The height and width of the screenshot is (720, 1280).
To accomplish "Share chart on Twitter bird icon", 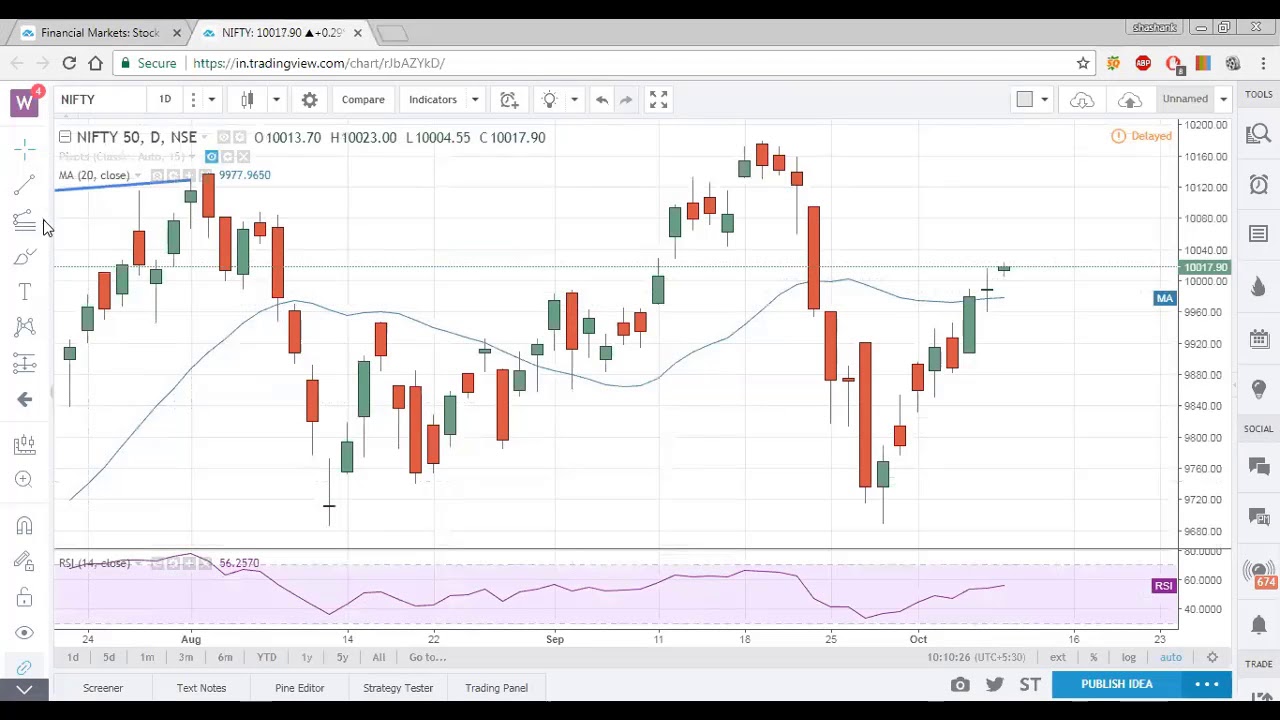I will tap(995, 685).
